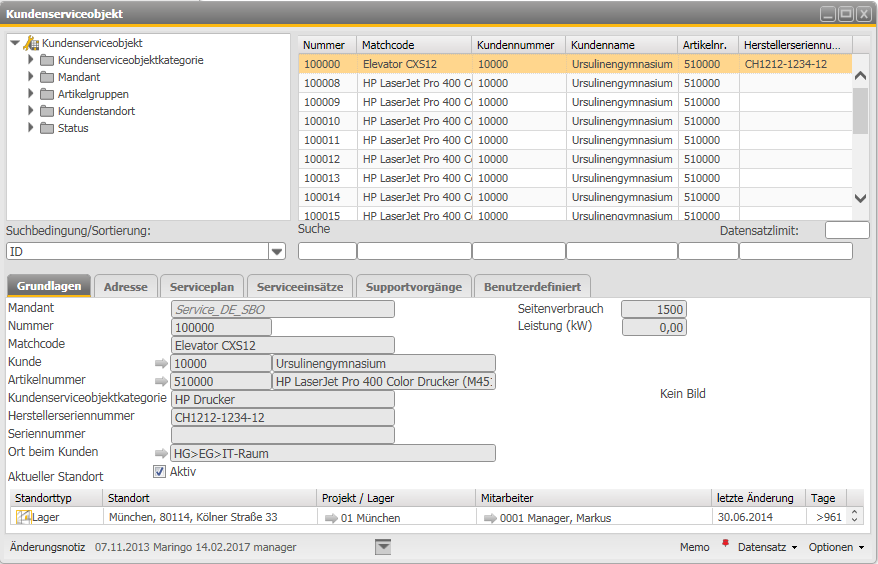
Task: Open the Serviceplan tab
Action: (x=202, y=287)
